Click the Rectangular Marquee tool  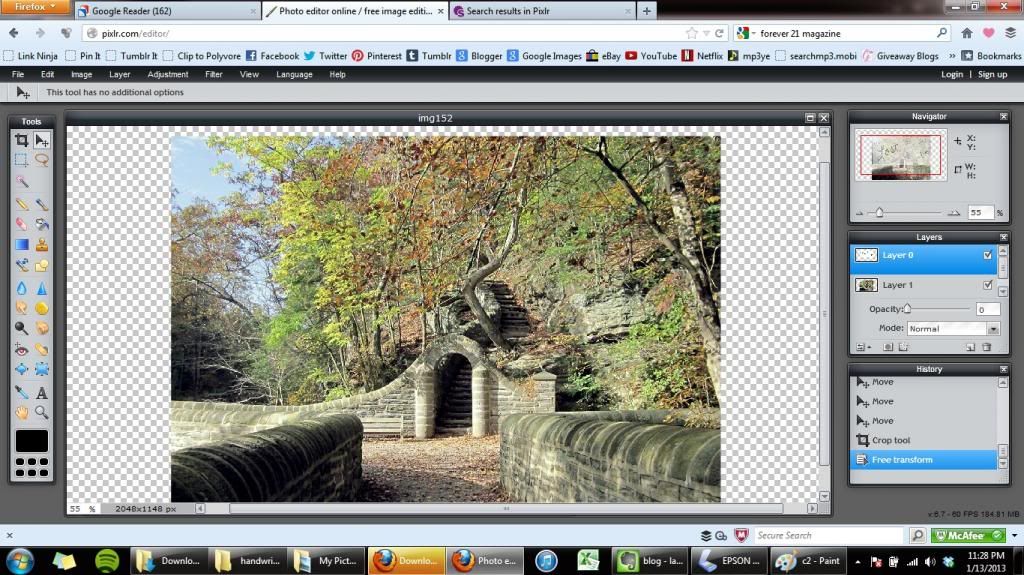[21, 160]
